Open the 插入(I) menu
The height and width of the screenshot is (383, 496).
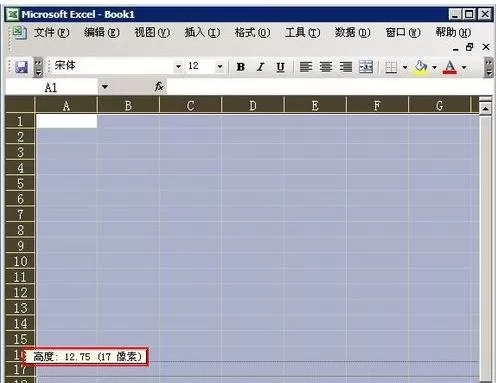tap(202, 33)
